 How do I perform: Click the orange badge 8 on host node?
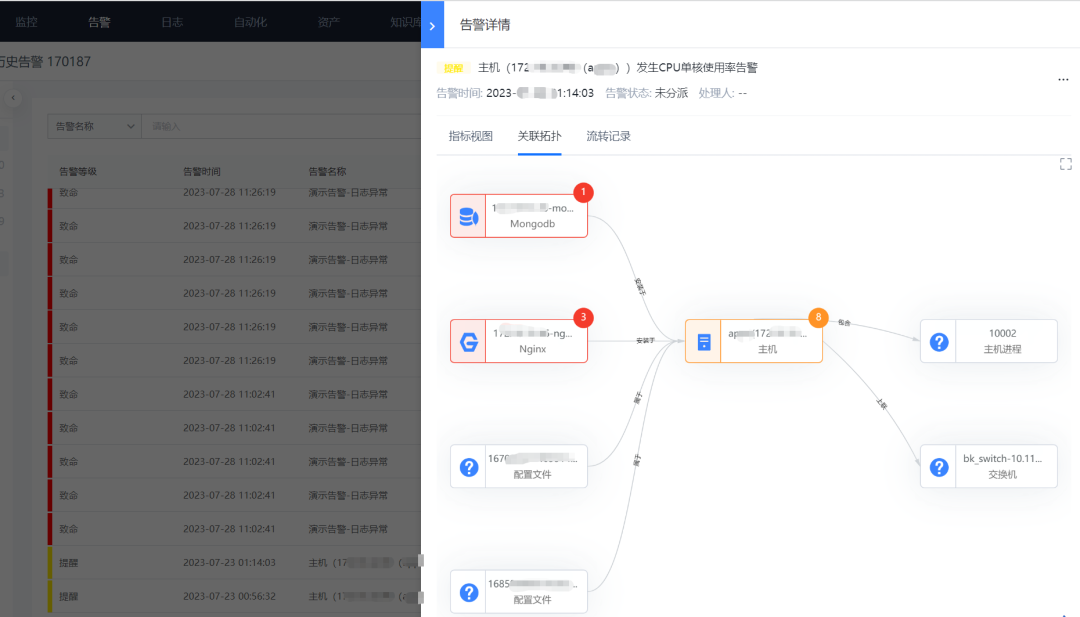[x=818, y=317]
